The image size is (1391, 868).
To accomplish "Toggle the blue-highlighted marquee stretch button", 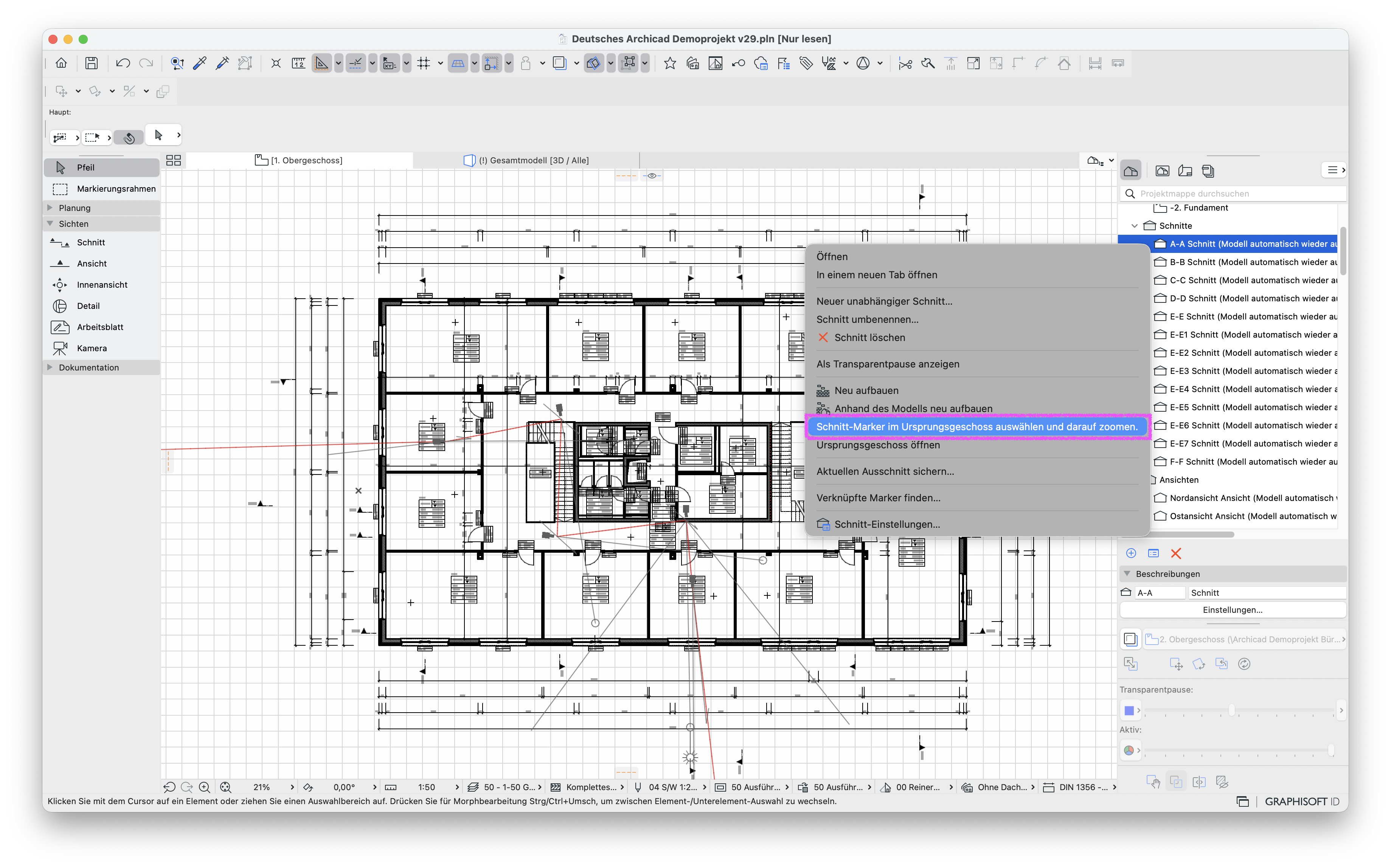I will [x=492, y=63].
